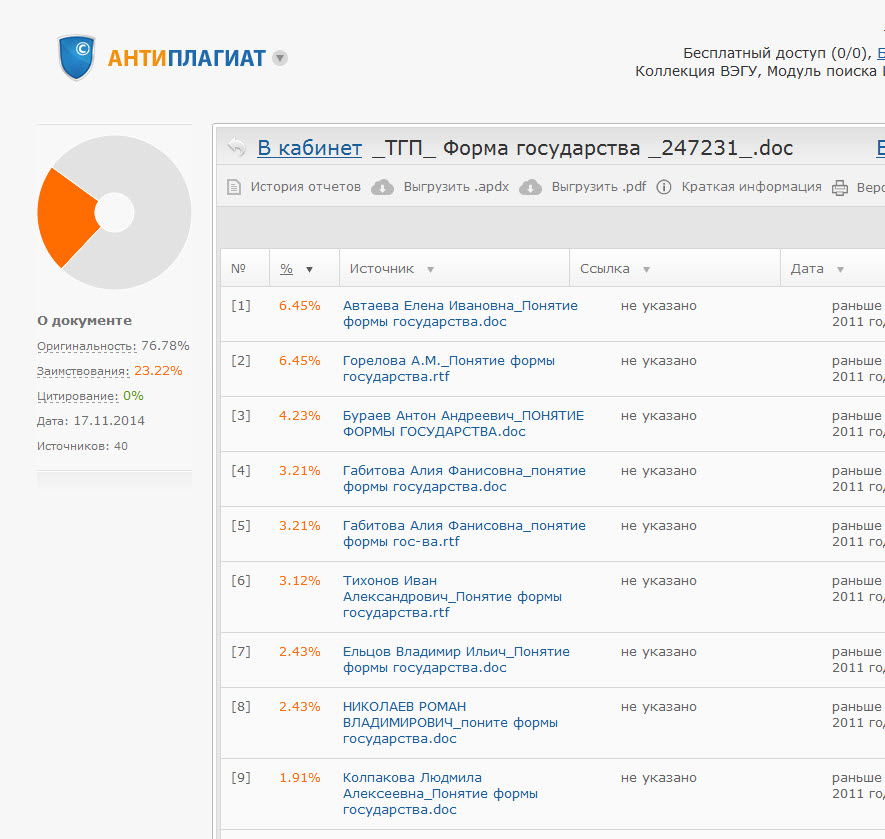Click the printer icon in the toolbar

click(x=840, y=187)
